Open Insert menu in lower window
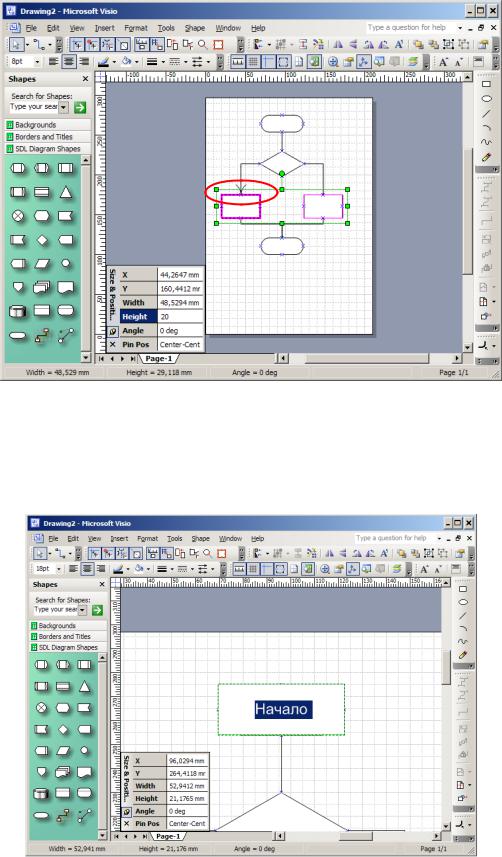The height and width of the screenshot is (857, 502). point(119,538)
